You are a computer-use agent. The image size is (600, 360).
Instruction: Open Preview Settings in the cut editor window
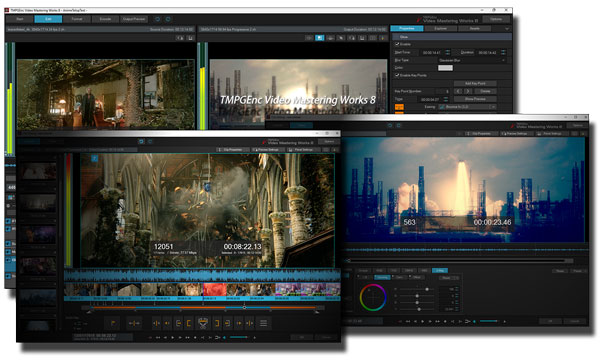click(x=268, y=150)
